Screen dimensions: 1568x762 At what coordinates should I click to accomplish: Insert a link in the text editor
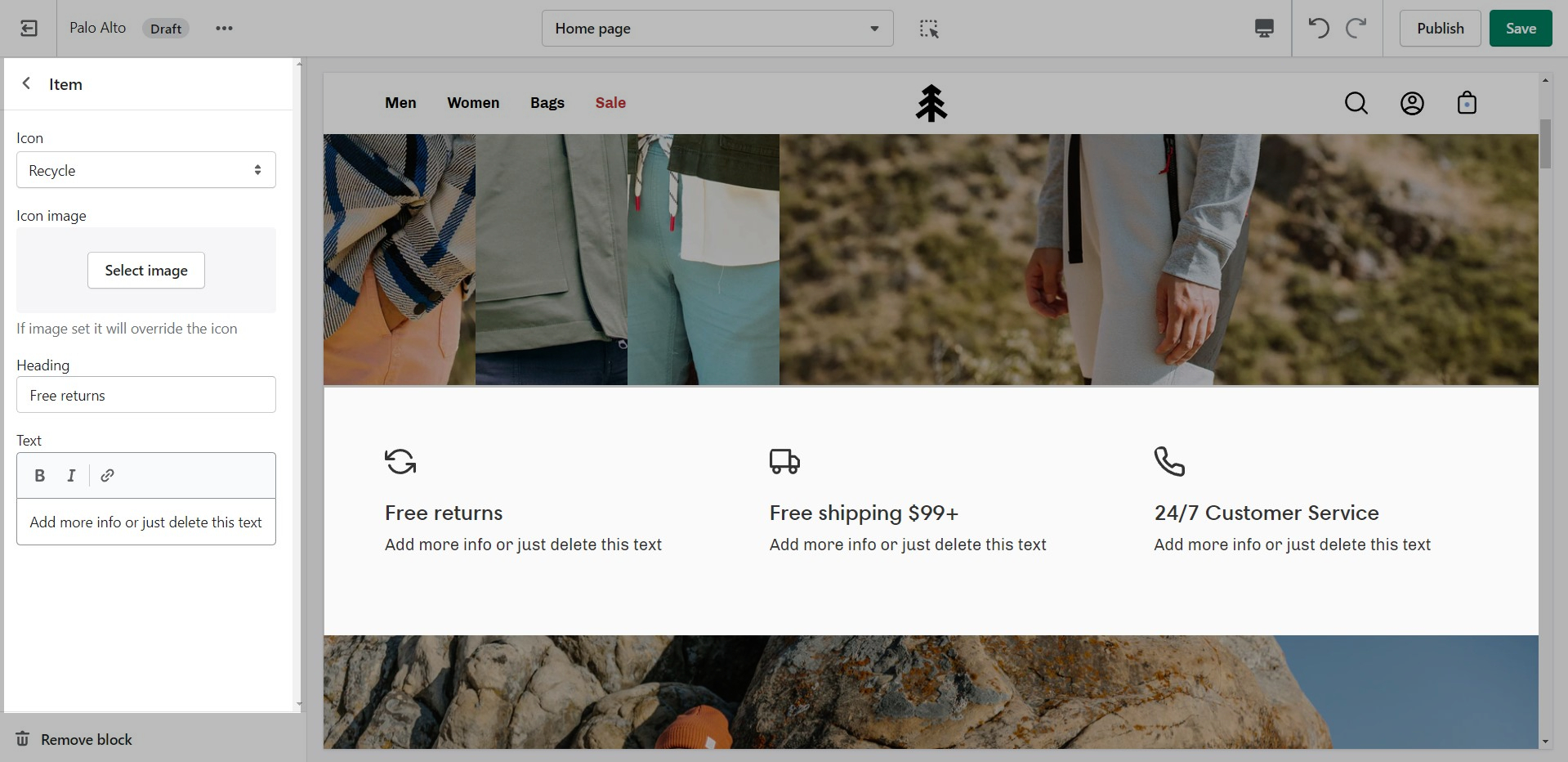tap(107, 476)
